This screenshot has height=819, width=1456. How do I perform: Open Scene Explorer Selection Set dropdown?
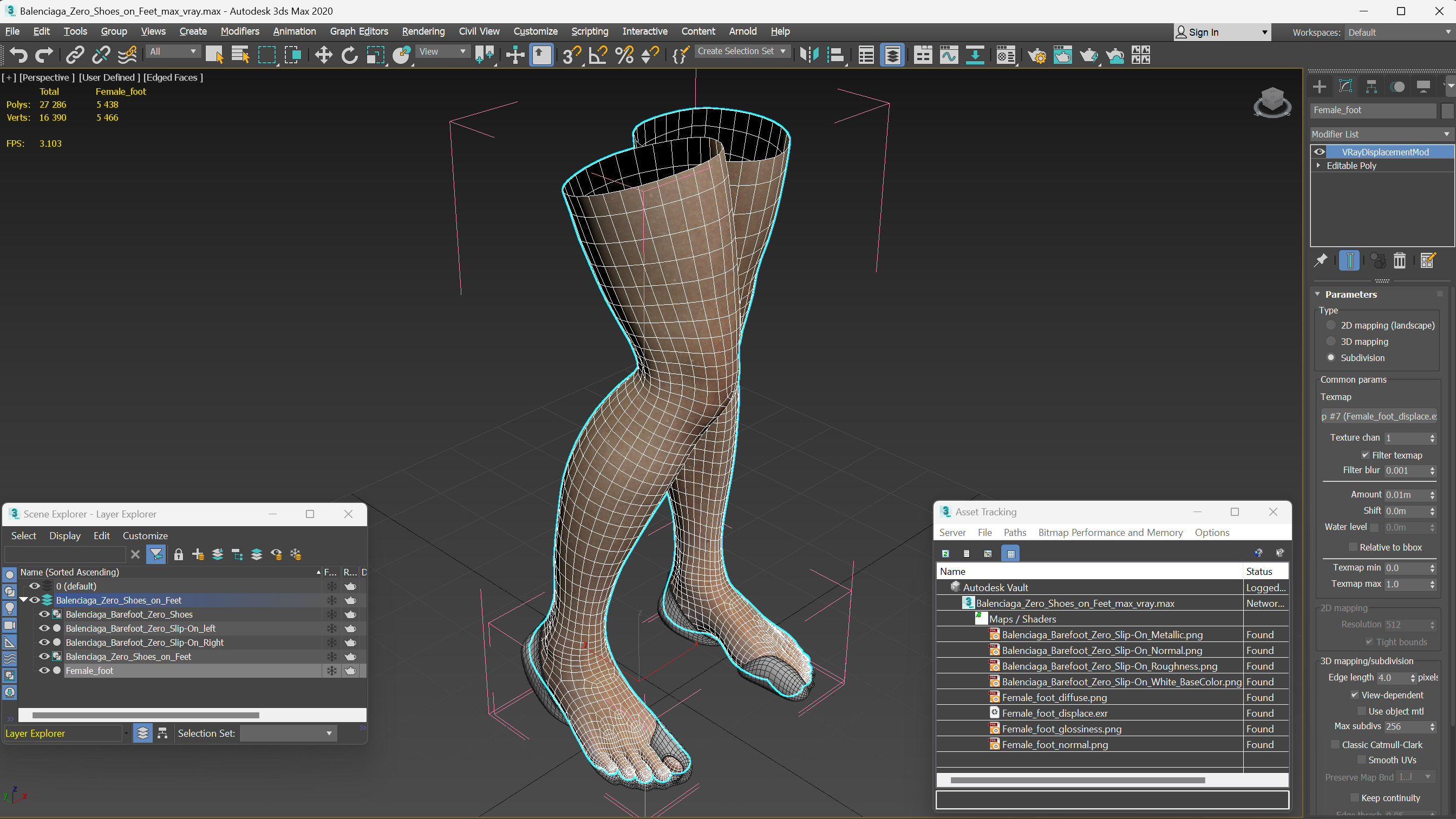(288, 733)
